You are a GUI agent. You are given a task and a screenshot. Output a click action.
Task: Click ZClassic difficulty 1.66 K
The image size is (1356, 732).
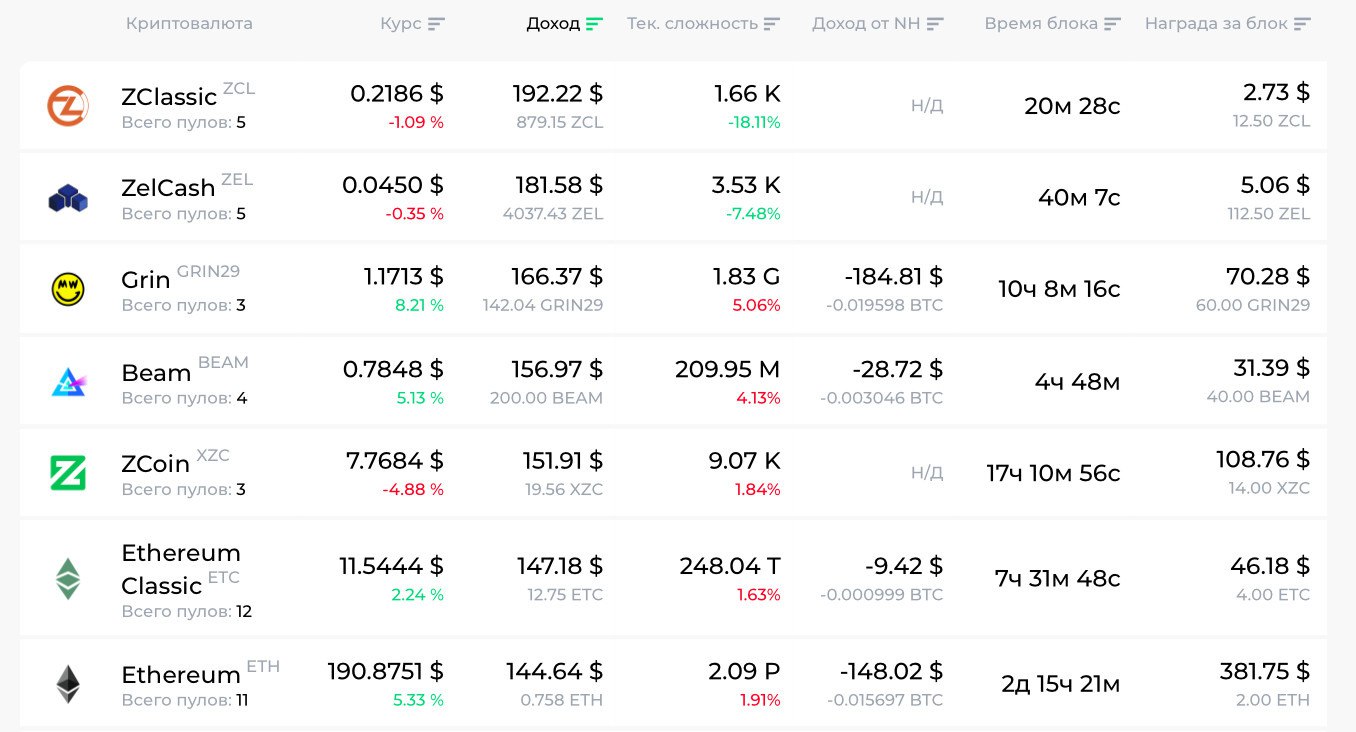click(x=747, y=94)
